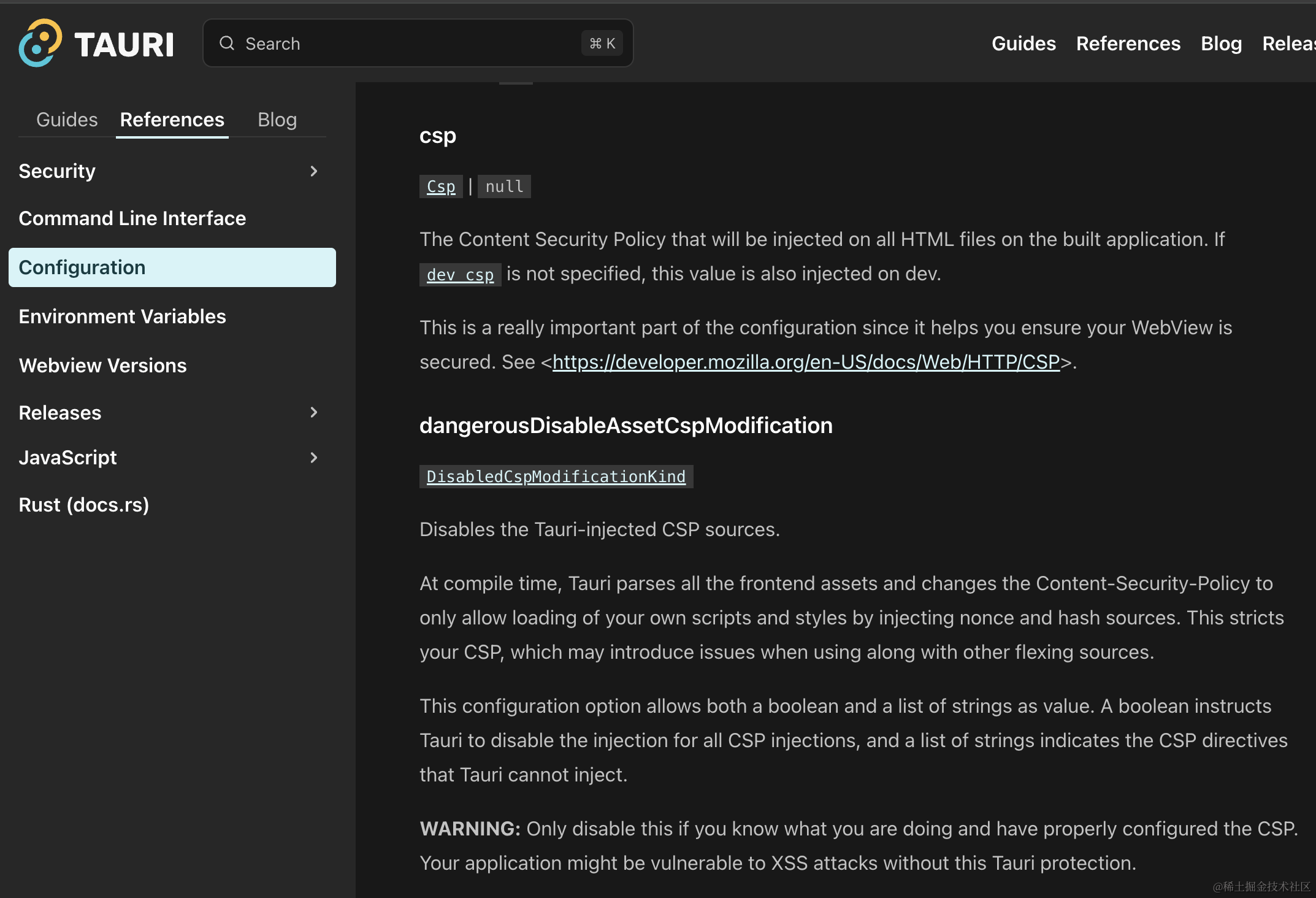Open the Mozilla CSP documentation link

click(x=806, y=362)
